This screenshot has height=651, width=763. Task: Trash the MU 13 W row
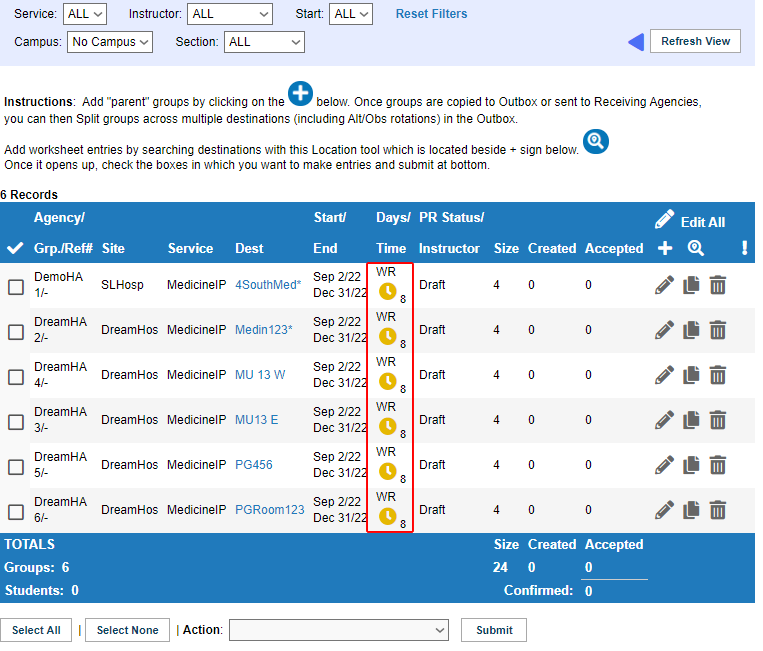click(718, 375)
